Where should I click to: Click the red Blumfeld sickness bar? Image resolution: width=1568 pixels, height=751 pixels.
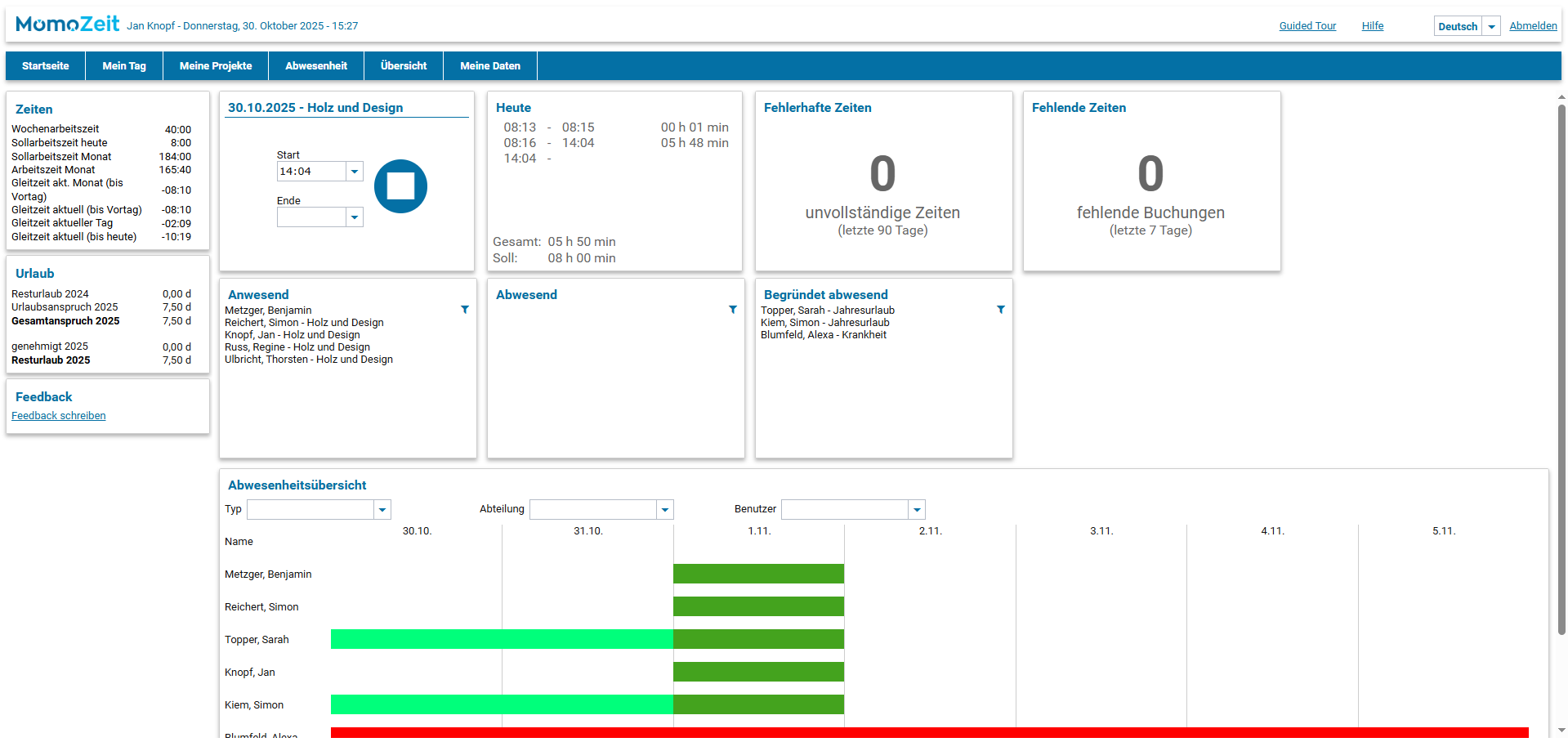click(x=929, y=732)
